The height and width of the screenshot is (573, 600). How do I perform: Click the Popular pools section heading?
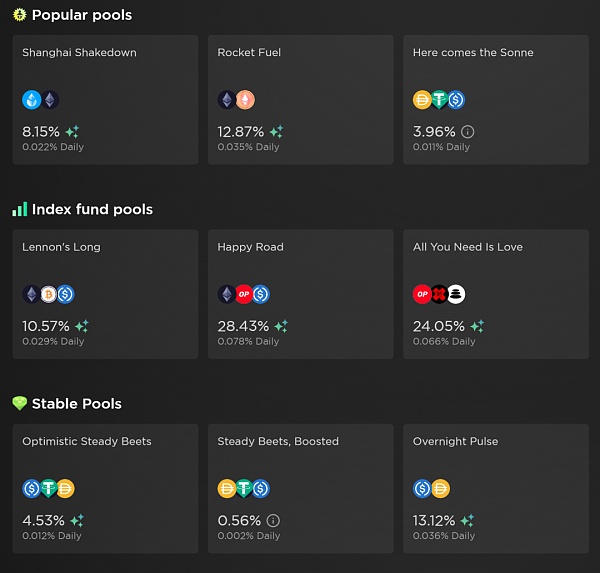[x=81, y=15]
